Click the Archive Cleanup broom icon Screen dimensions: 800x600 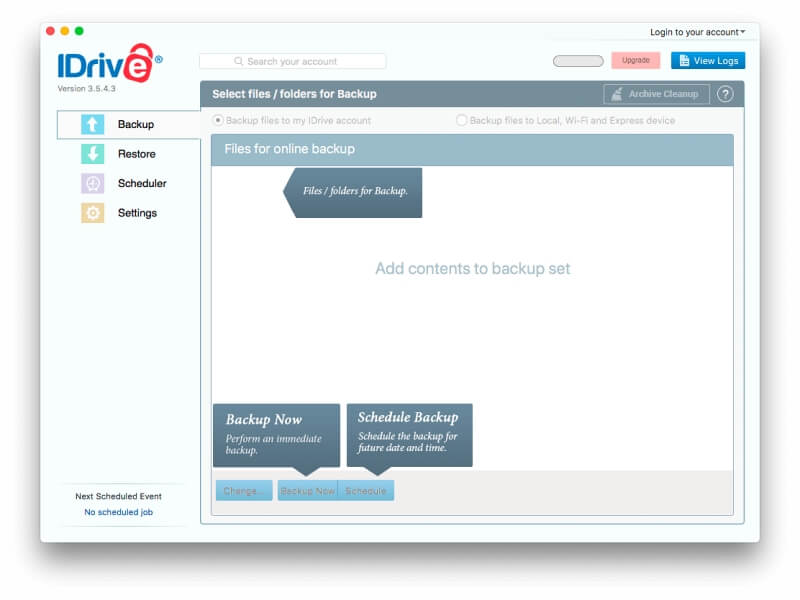[x=616, y=92]
